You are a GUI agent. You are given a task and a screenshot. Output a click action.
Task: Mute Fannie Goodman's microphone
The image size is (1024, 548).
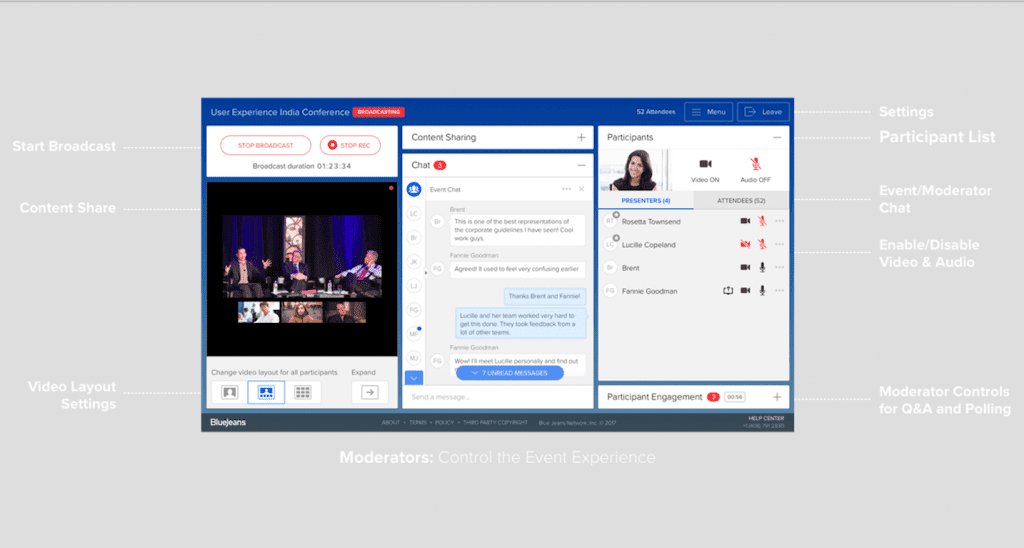tap(762, 291)
